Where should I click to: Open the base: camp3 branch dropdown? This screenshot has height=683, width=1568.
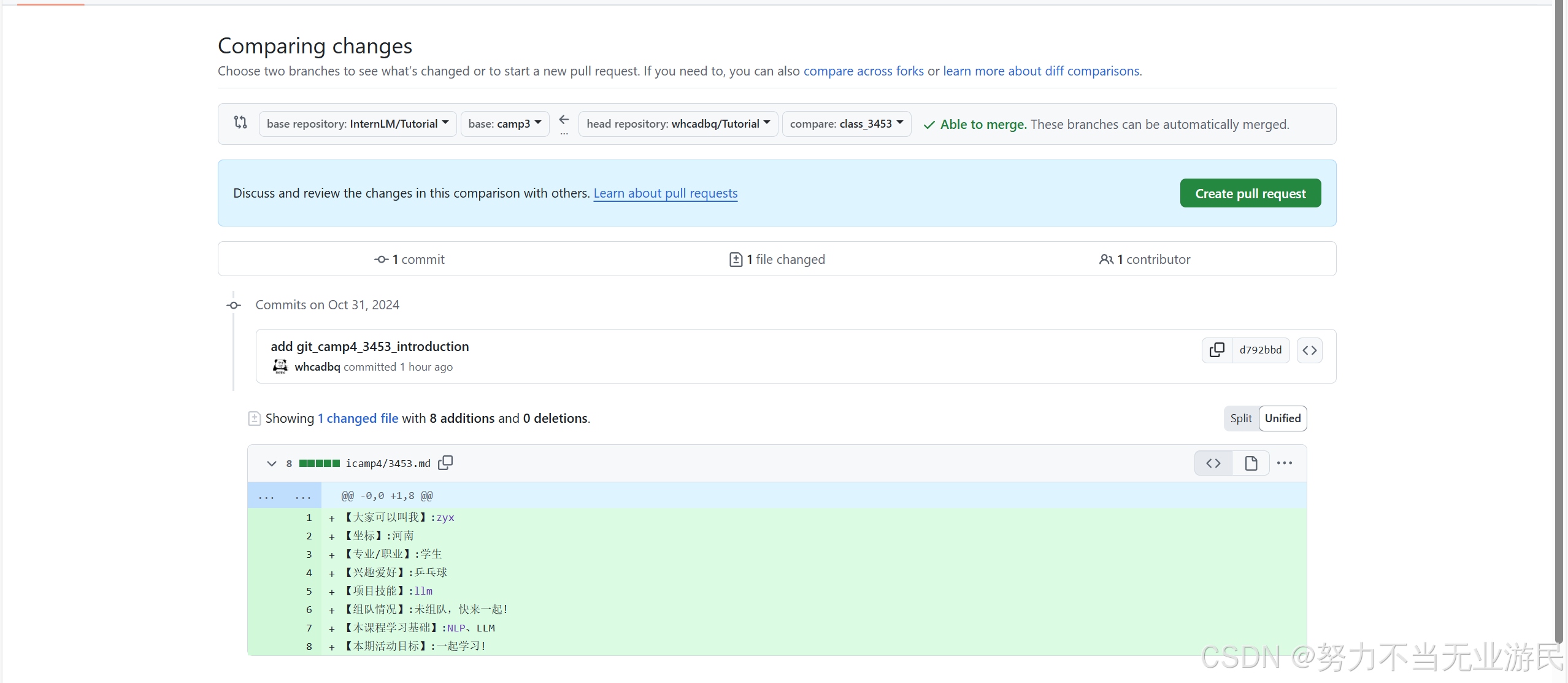[504, 124]
